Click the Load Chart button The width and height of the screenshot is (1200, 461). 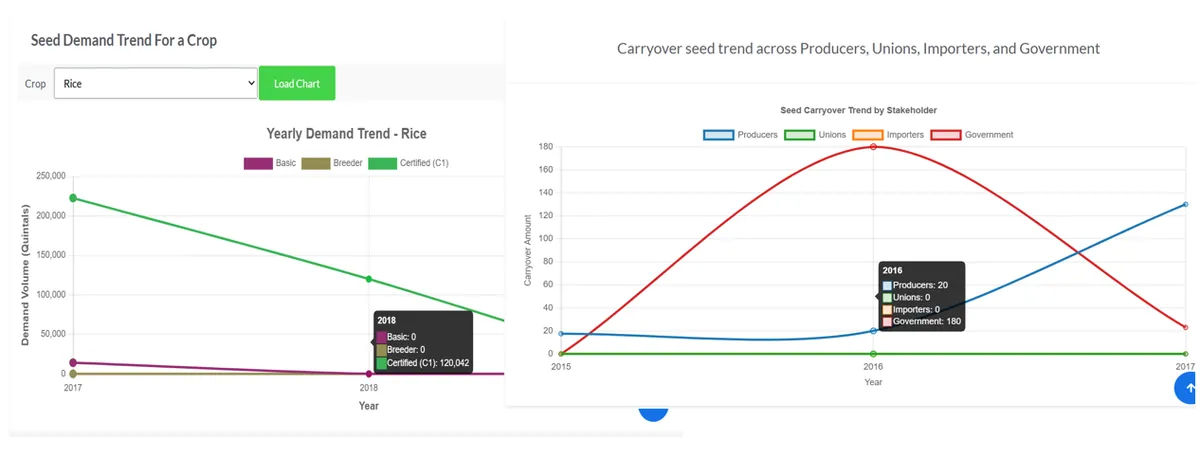click(x=297, y=83)
